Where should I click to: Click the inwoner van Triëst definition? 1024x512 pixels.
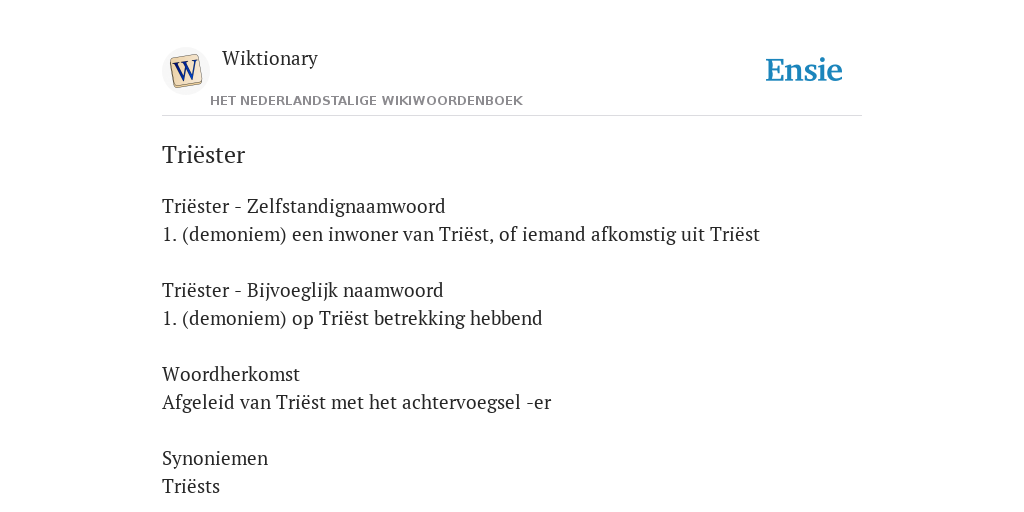(x=461, y=234)
